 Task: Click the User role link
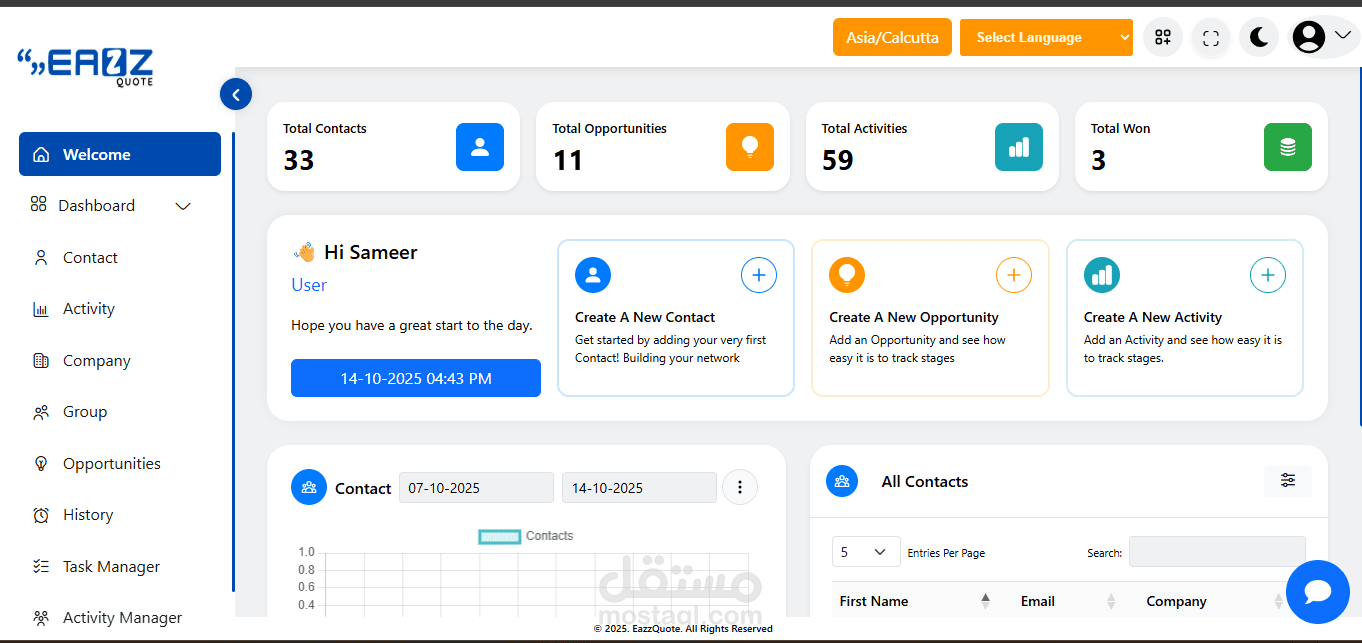click(x=309, y=285)
